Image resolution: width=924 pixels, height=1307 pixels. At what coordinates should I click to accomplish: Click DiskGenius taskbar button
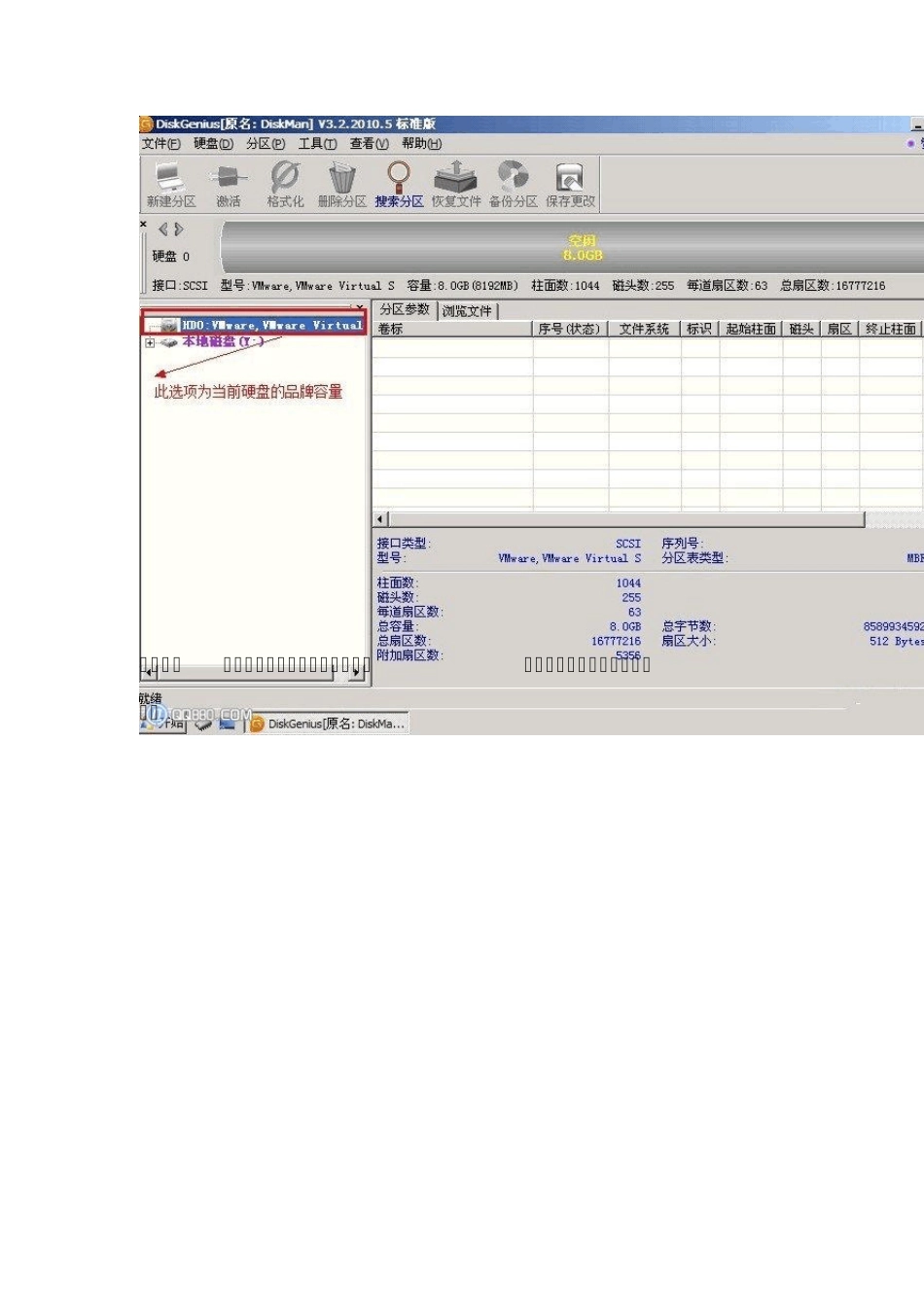click(x=327, y=724)
